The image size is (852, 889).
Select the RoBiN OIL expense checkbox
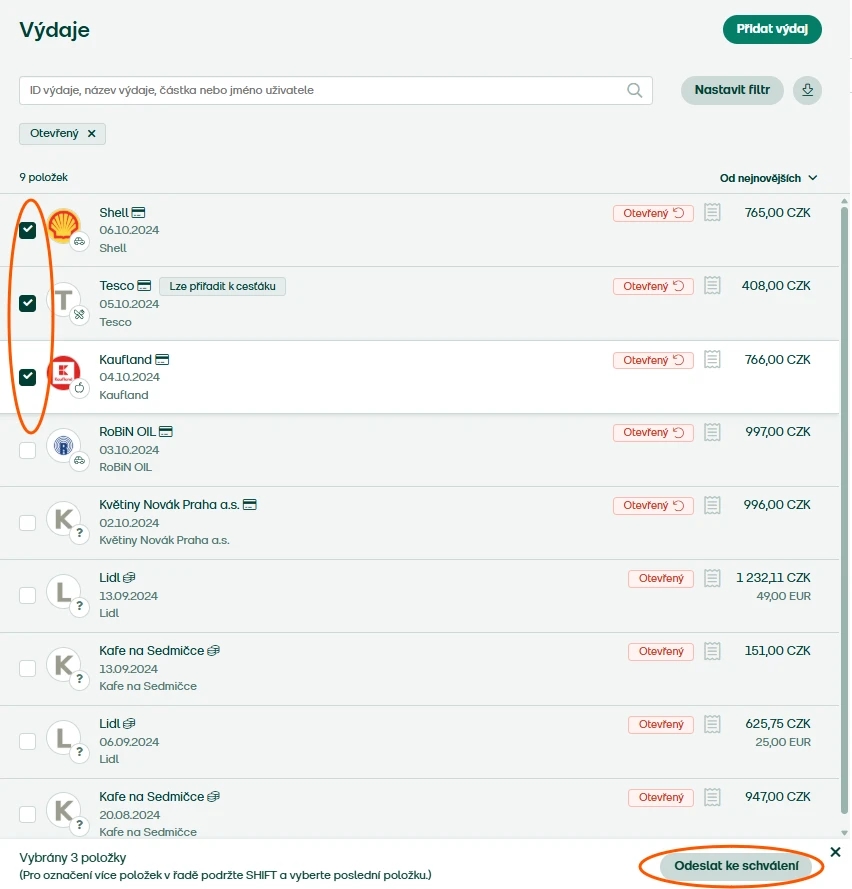pyautogui.click(x=27, y=450)
